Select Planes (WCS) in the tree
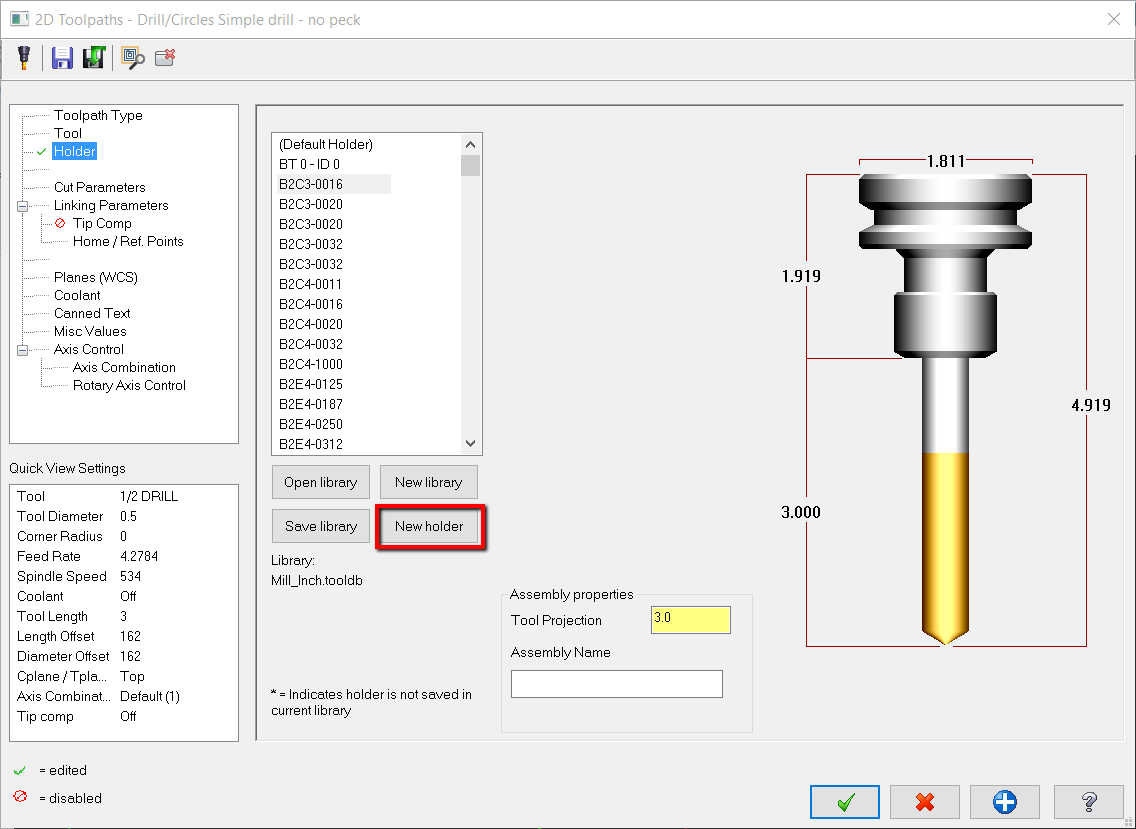The image size is (1136, 829). (x=96, y=278)
